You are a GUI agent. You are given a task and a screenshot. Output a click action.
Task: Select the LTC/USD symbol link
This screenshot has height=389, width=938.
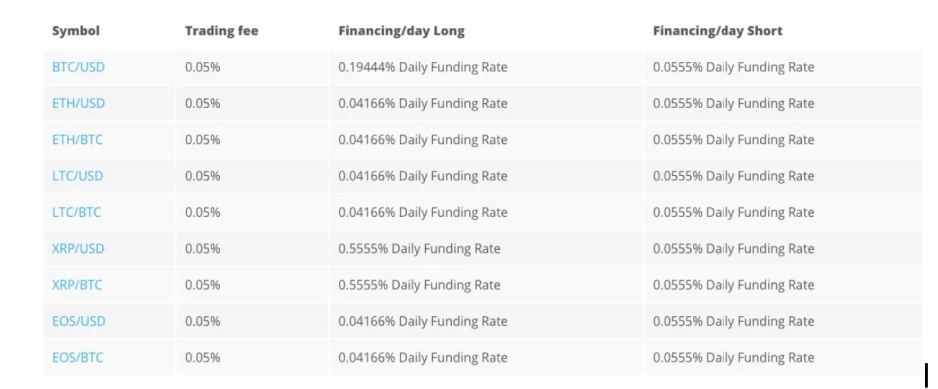(78, 176)
